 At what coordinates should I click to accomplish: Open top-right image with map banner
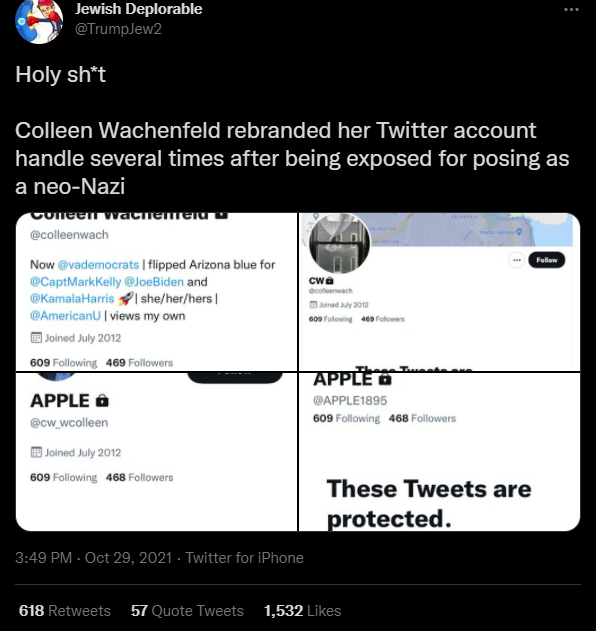(x=439, y=292)
